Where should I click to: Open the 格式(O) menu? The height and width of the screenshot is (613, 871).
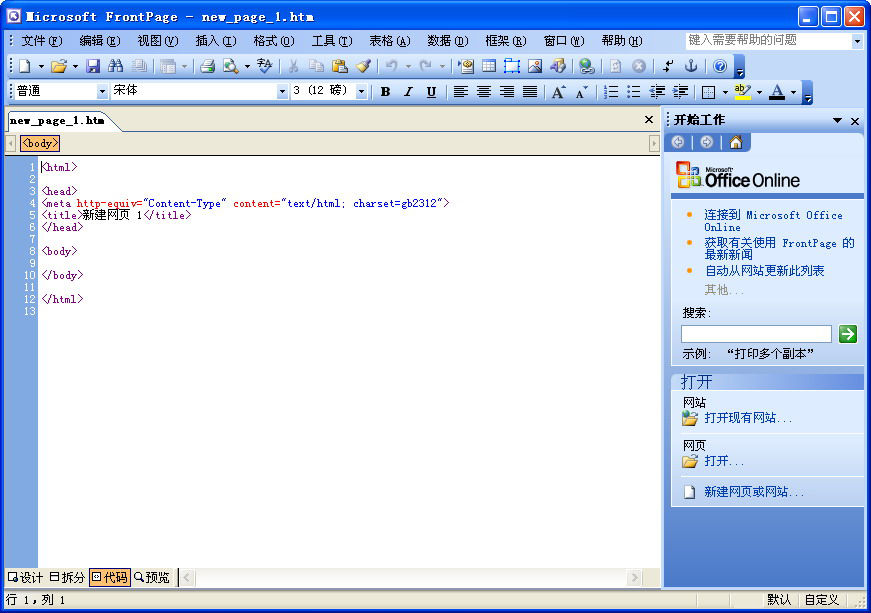coord(273,41)
